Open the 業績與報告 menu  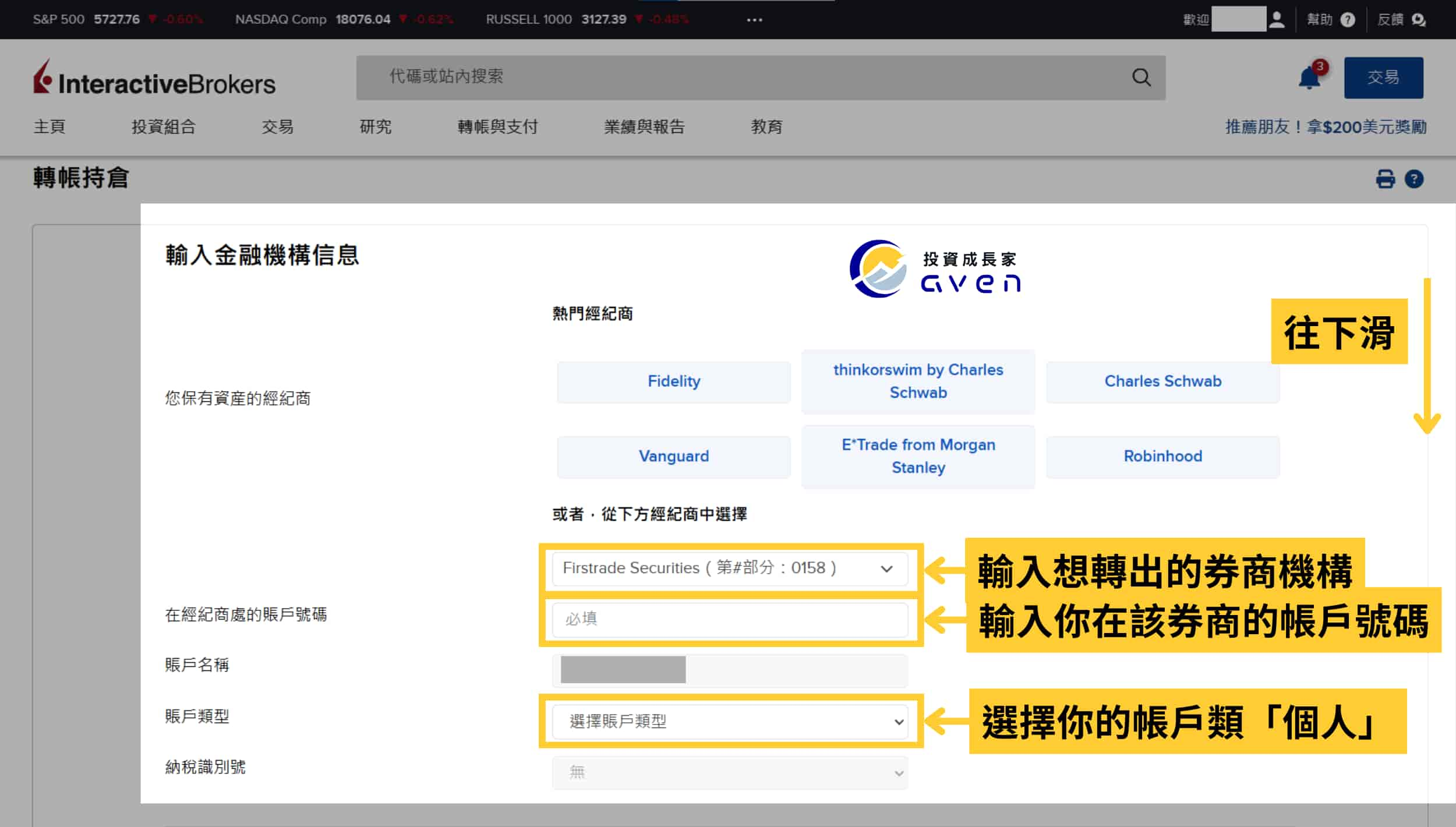644,127
